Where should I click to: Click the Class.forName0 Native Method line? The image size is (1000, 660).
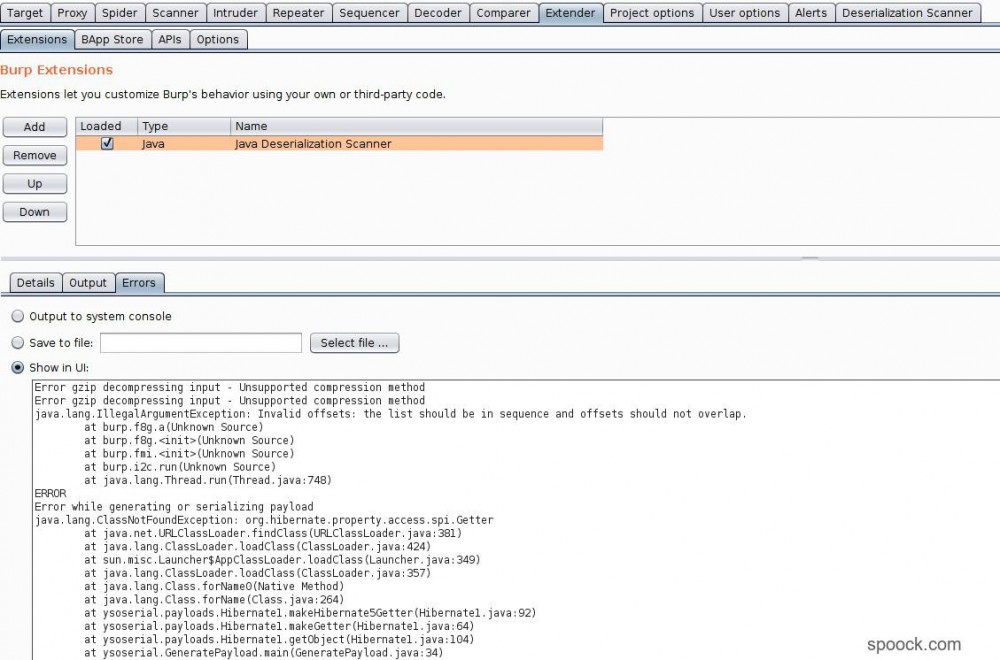point(214,587)
